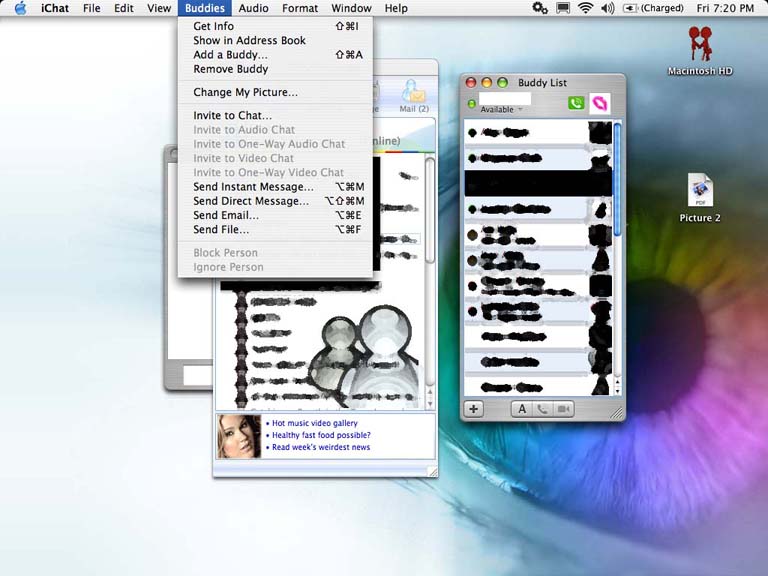Image resolution: width=768 pixels, height=576 pixels.
Task: Click the woman's photo thumbnail
Action: (x=239, y=436)
